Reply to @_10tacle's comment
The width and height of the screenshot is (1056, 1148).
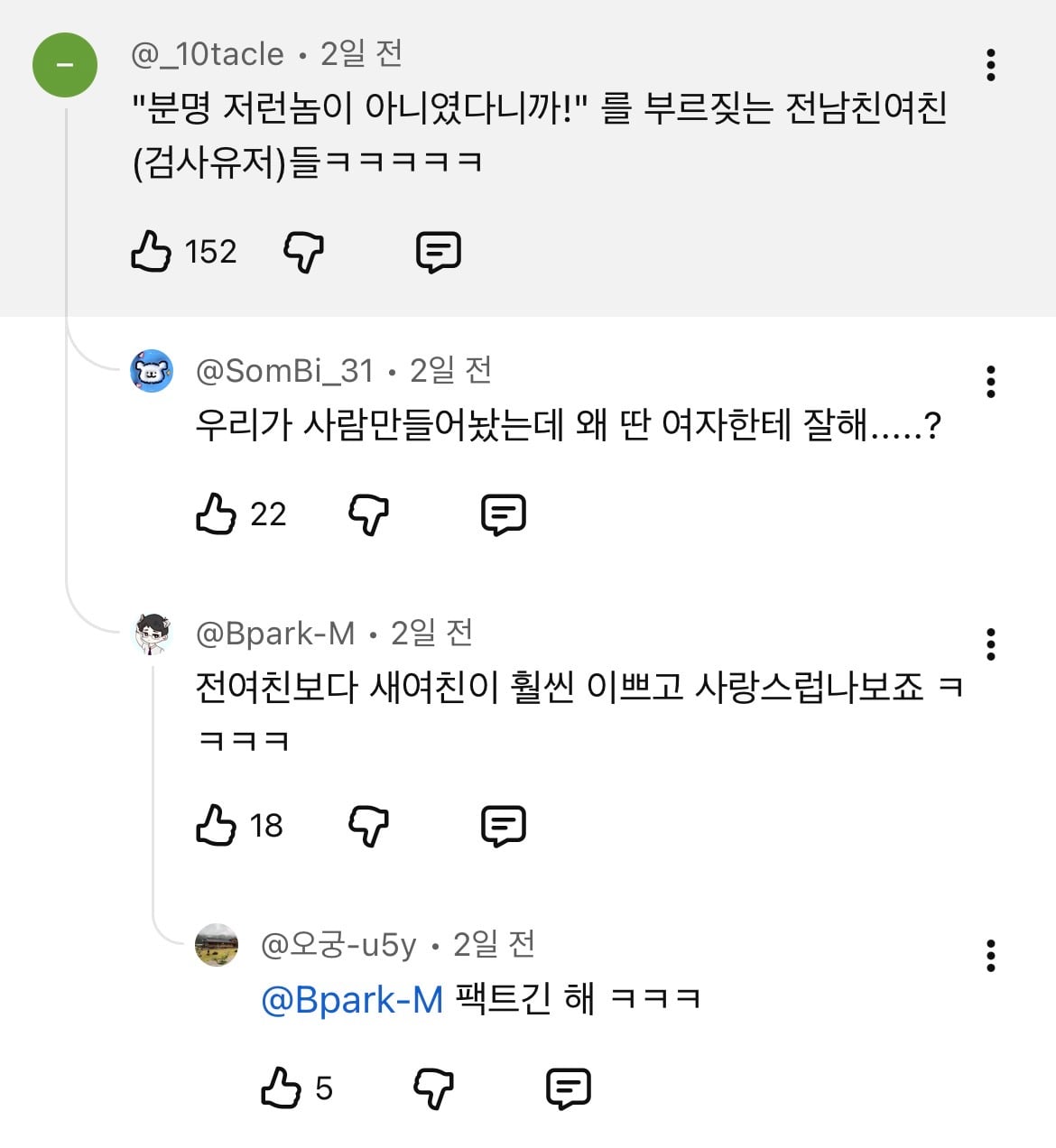tap(439, 252)
